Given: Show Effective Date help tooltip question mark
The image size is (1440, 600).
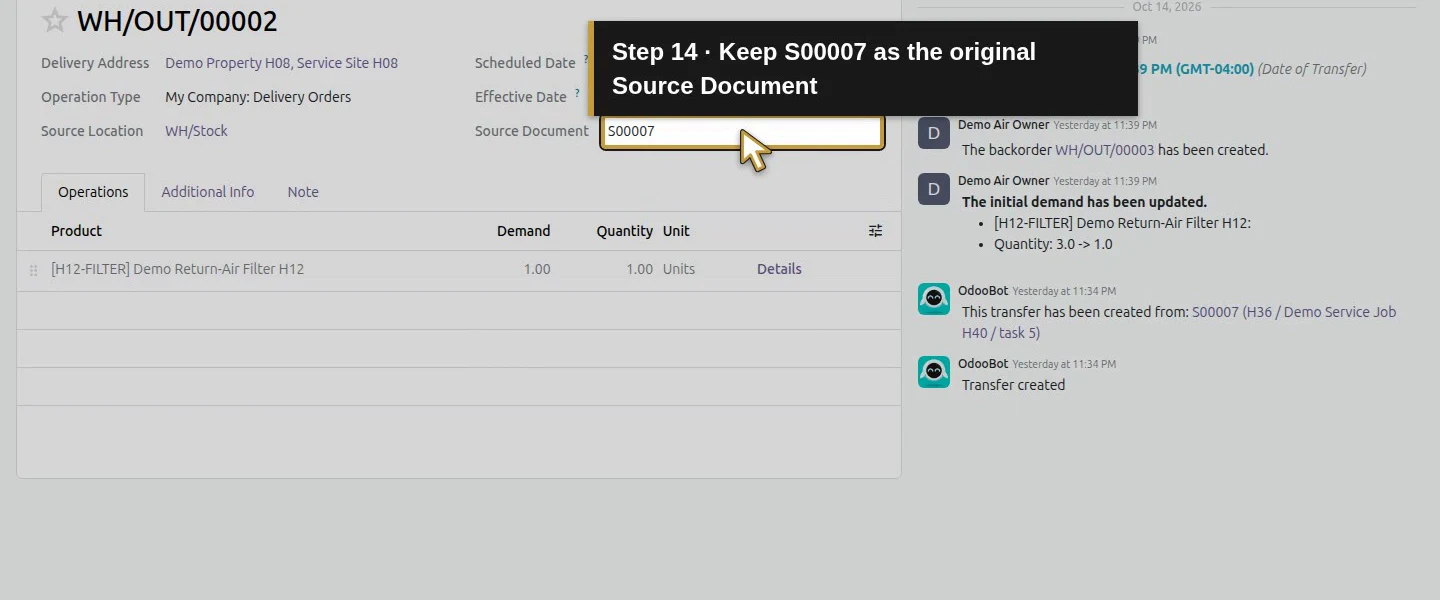Looking at the screenshot, I should tap(577, 93).
